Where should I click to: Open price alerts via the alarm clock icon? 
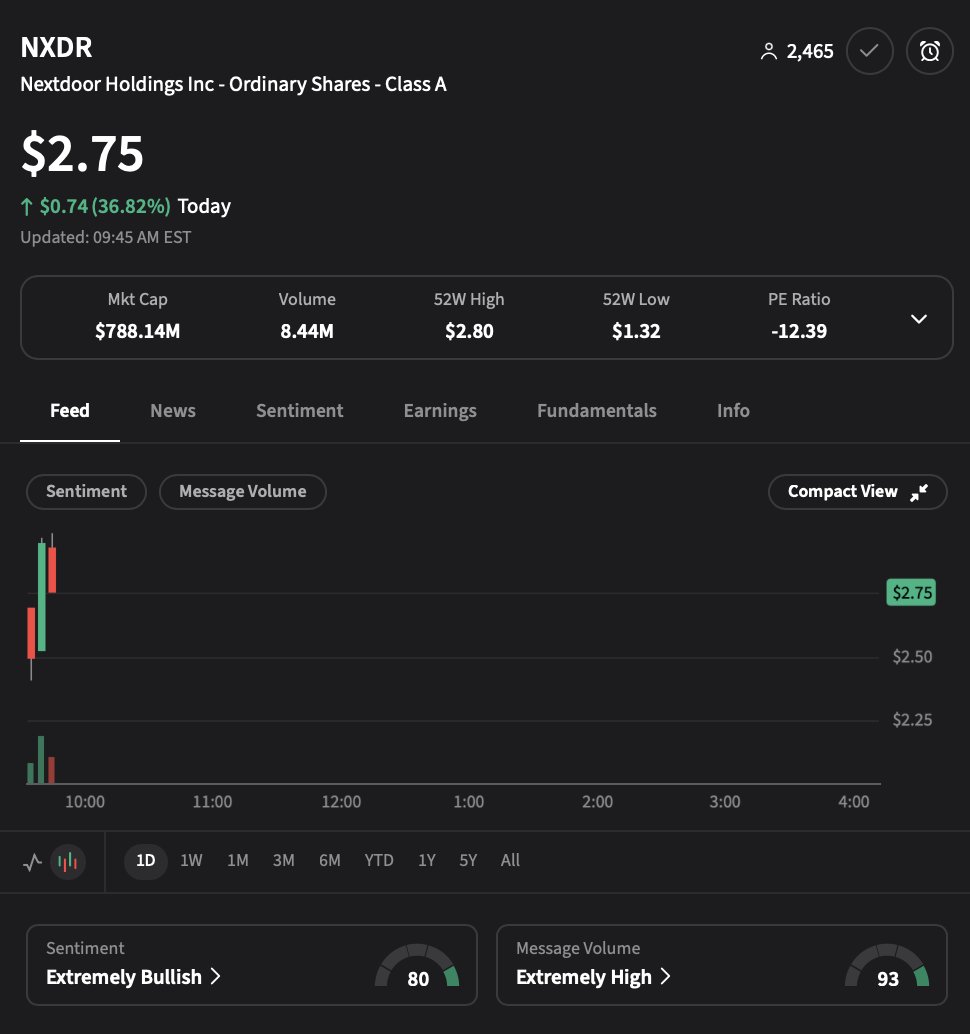point(929,50)
